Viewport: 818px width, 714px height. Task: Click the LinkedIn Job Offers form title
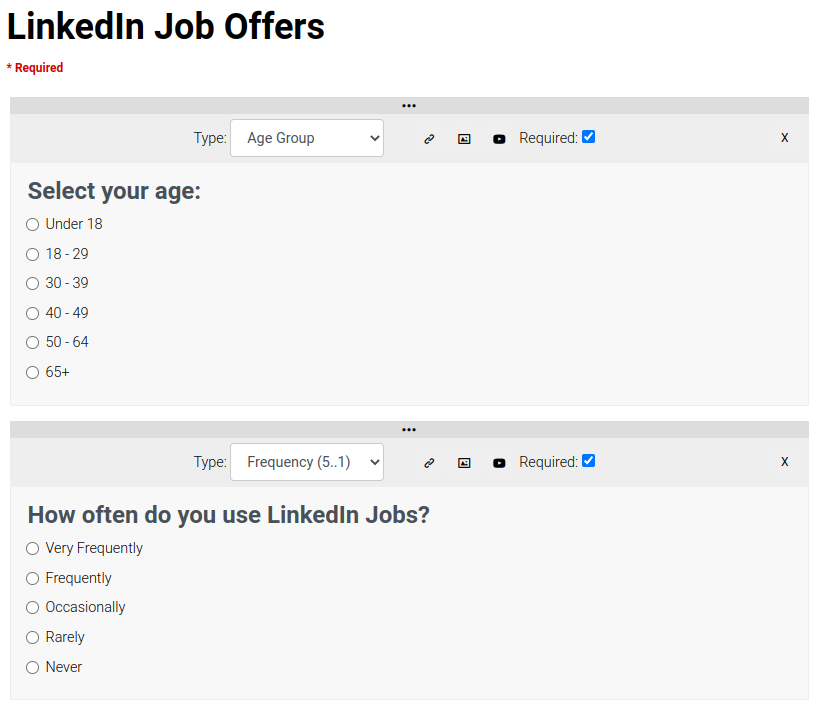tap(166, 27)
